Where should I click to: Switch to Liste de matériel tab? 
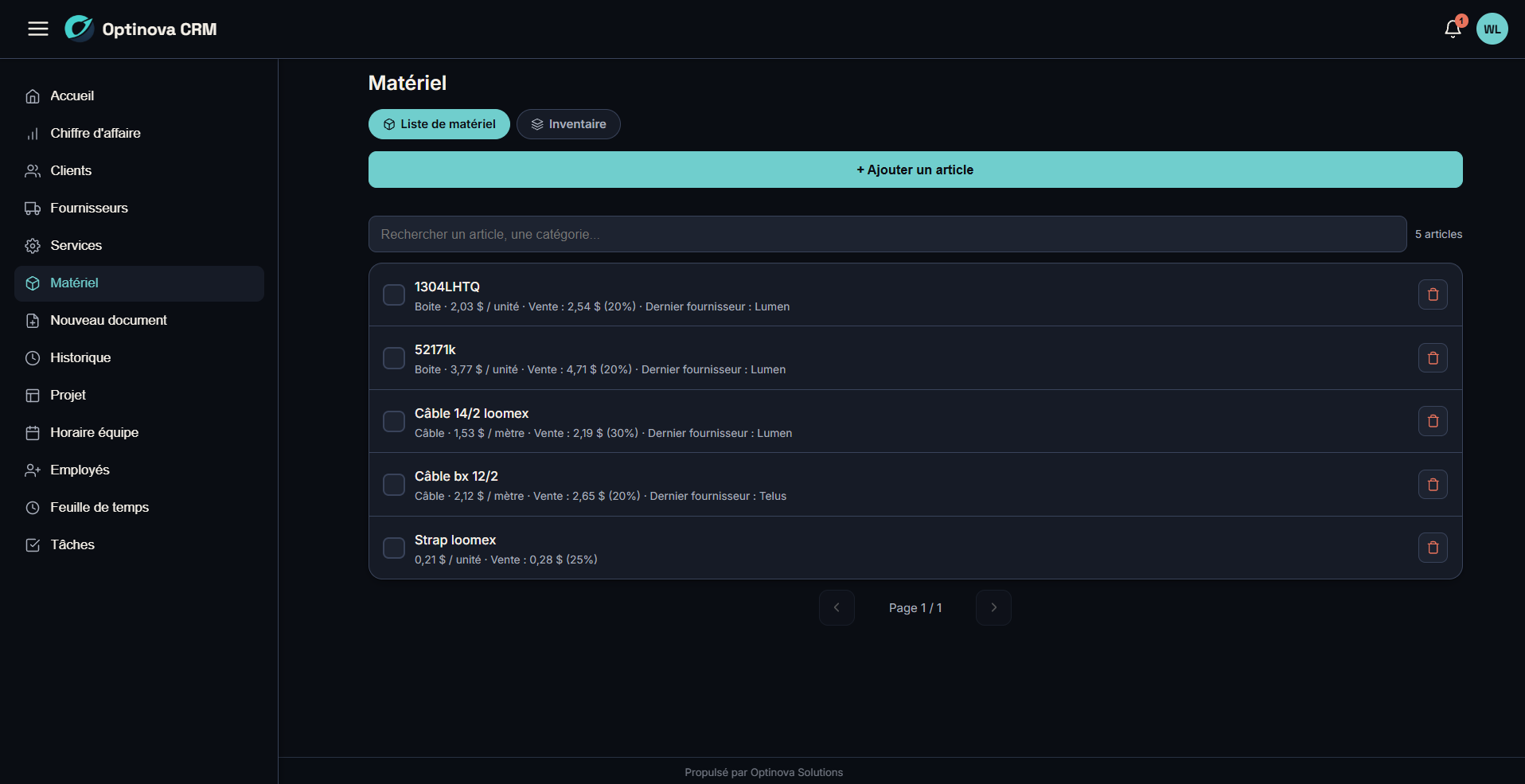point(439,124)
